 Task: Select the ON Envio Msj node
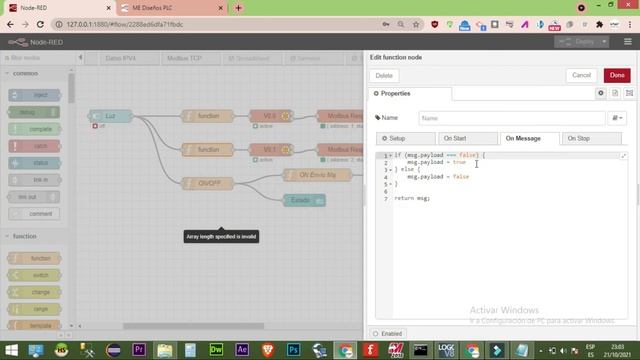pyautogui.click(x=317, y=175)
